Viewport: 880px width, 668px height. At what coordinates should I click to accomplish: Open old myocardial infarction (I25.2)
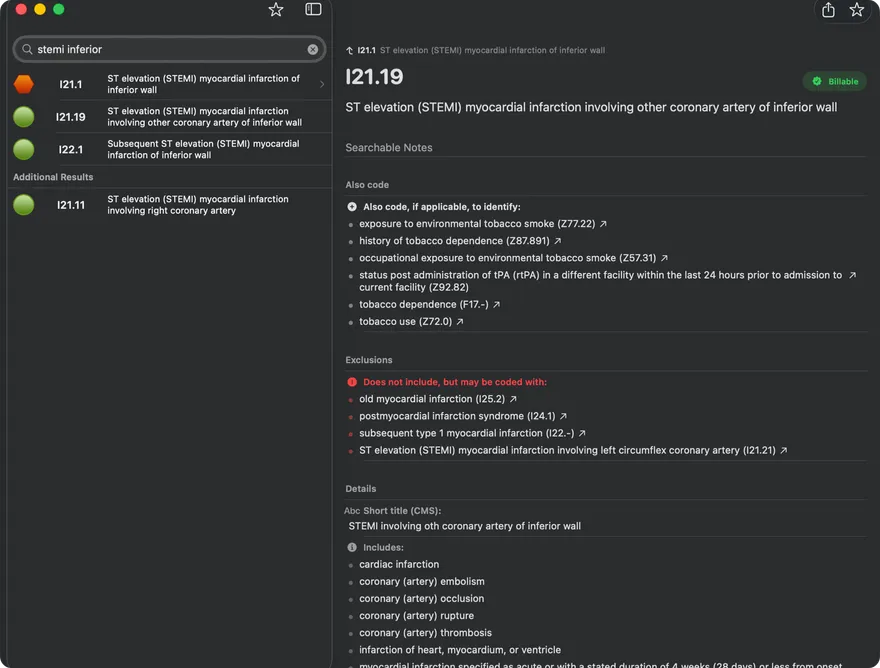click(432, 399)
